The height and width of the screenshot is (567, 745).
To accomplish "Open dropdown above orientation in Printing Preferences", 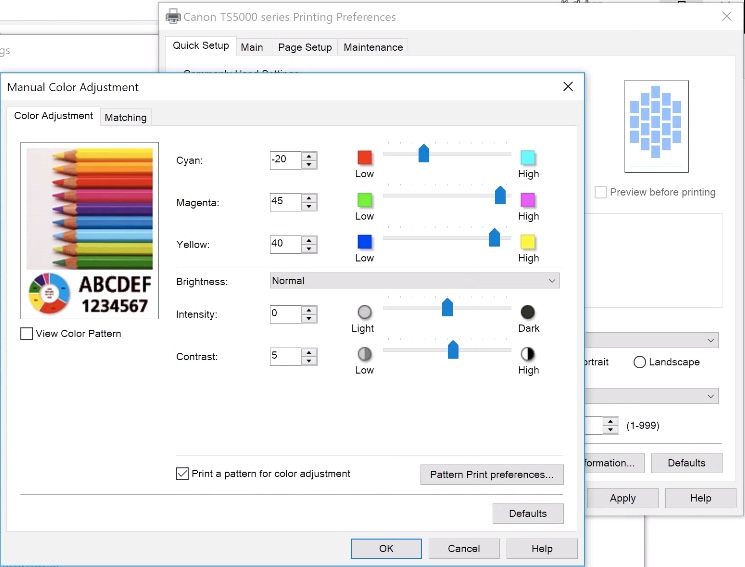I will 652,340.
